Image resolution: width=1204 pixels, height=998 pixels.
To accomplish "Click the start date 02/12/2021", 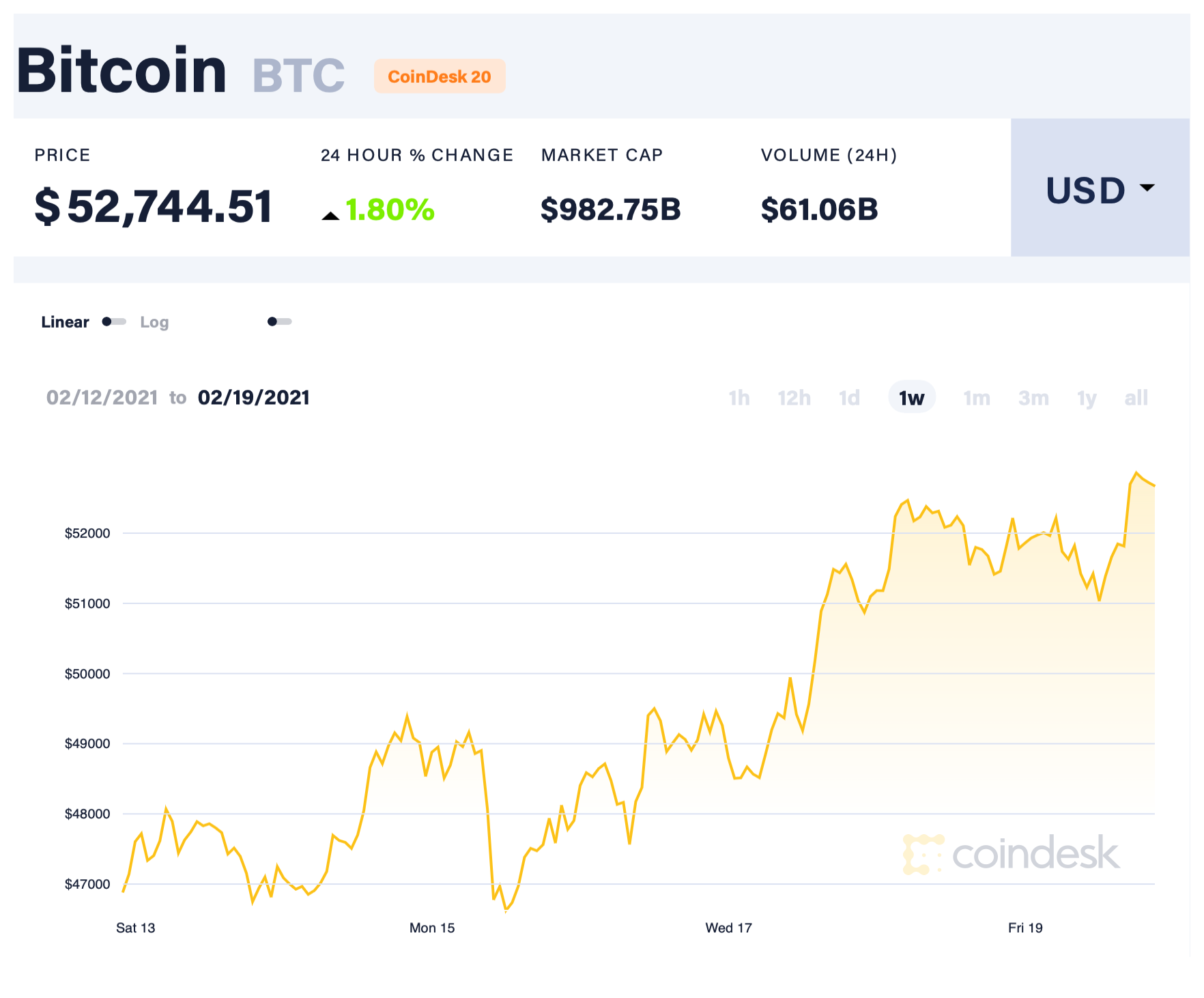I will 102,397.
